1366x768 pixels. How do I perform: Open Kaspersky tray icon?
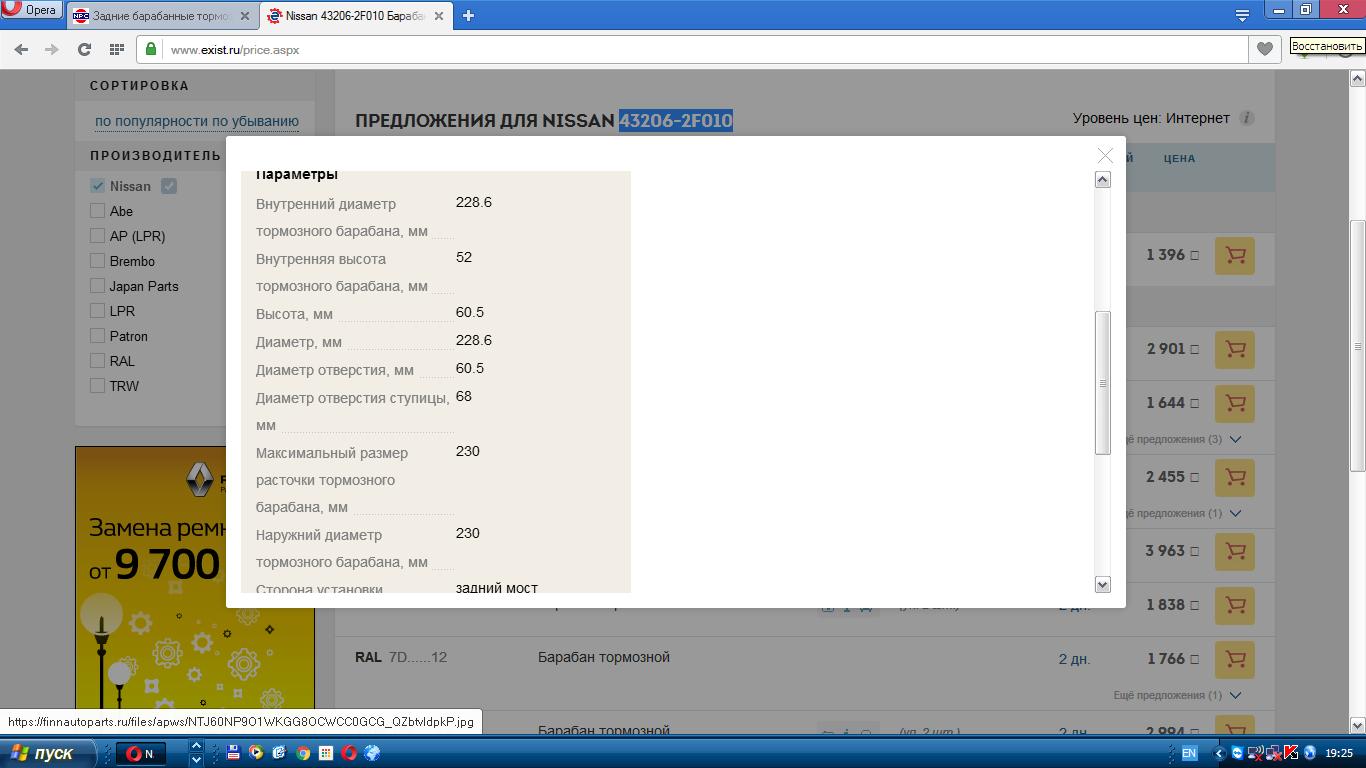(x=1291, y=753)
